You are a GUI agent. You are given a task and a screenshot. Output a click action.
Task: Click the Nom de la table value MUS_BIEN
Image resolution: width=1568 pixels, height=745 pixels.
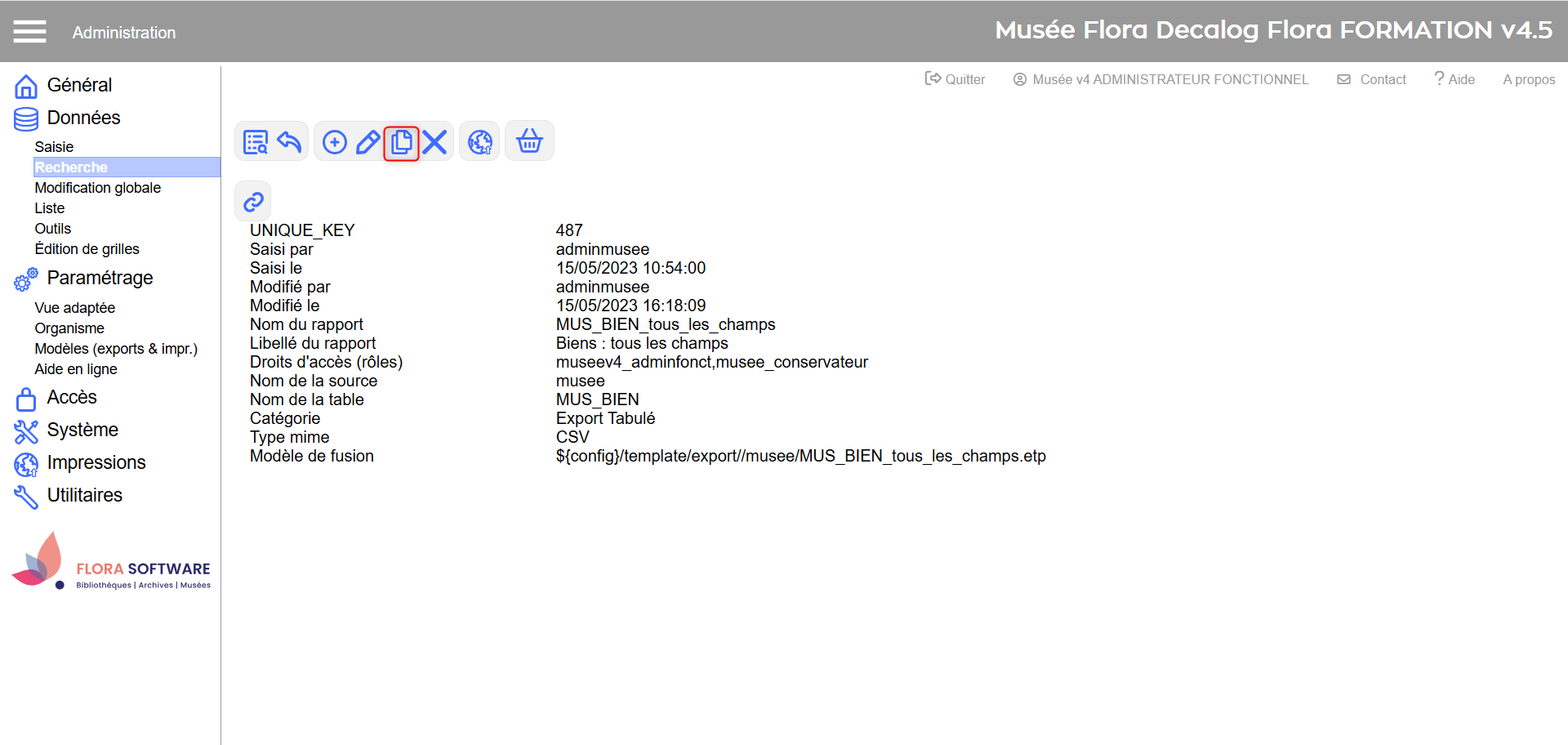598,399
